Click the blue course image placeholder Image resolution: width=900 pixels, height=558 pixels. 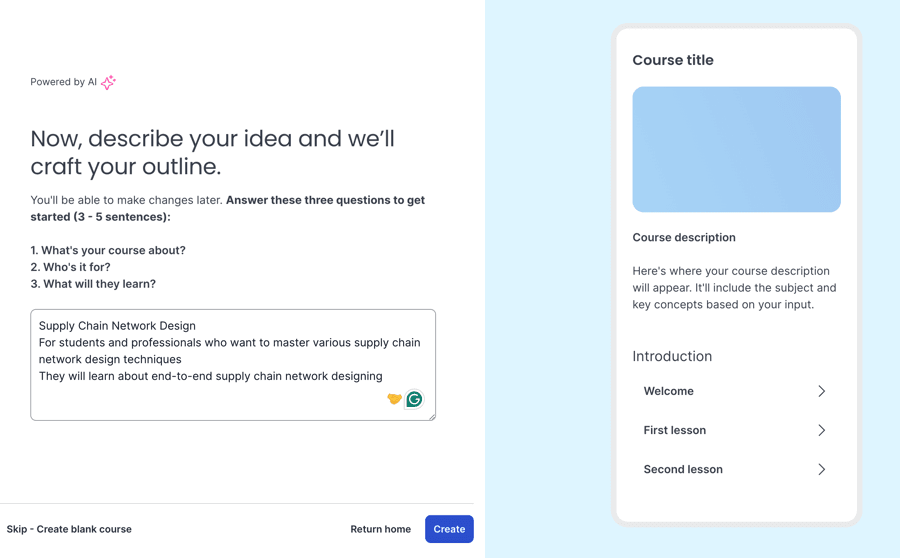[x=736, y=149]
